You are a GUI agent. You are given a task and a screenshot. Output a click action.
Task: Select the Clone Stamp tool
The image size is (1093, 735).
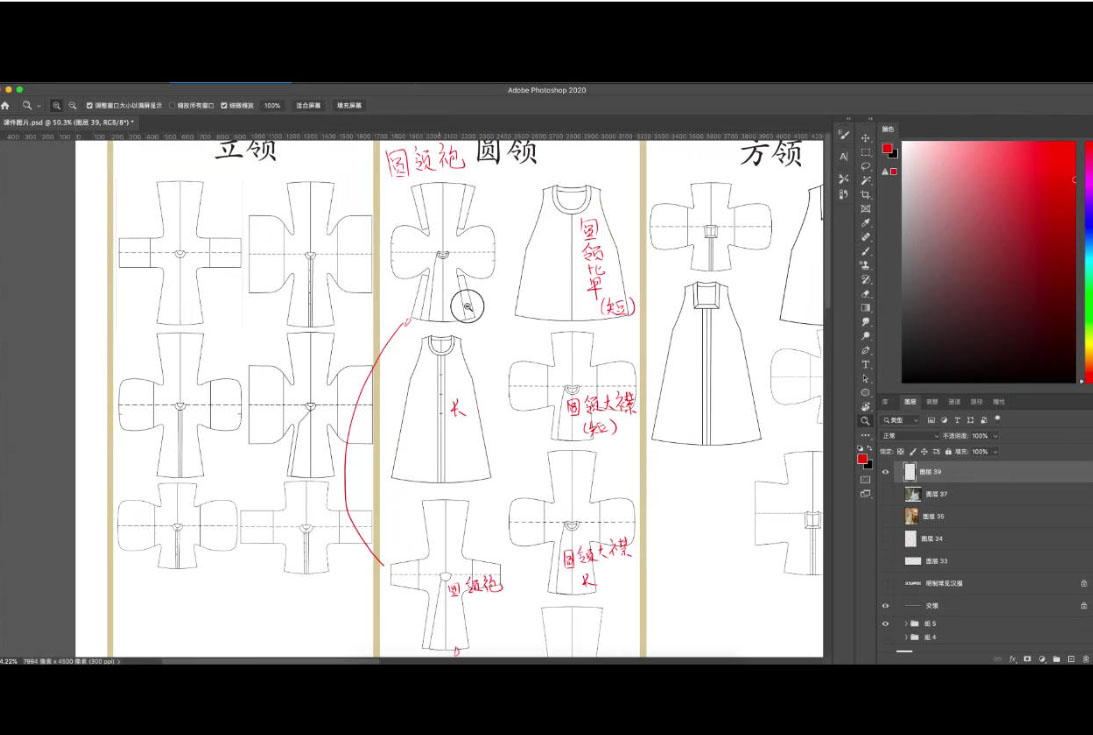(865, 265)
